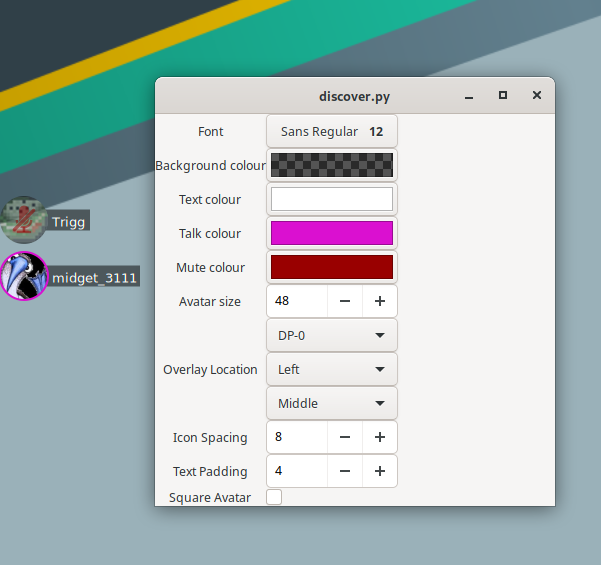Click the Trigg username label
601x565 pixels.
point(69,222)
